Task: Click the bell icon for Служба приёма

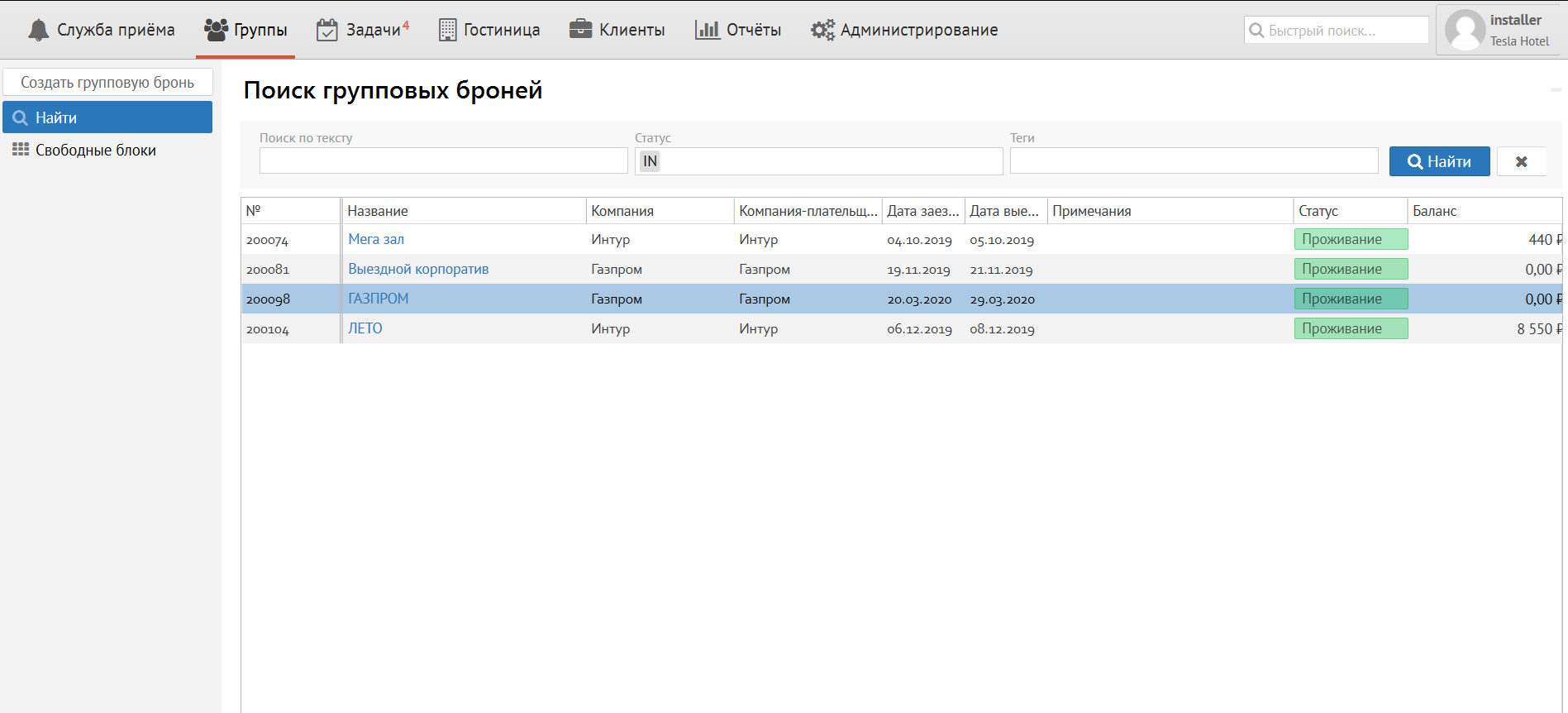Action: (x=38, y=31)
